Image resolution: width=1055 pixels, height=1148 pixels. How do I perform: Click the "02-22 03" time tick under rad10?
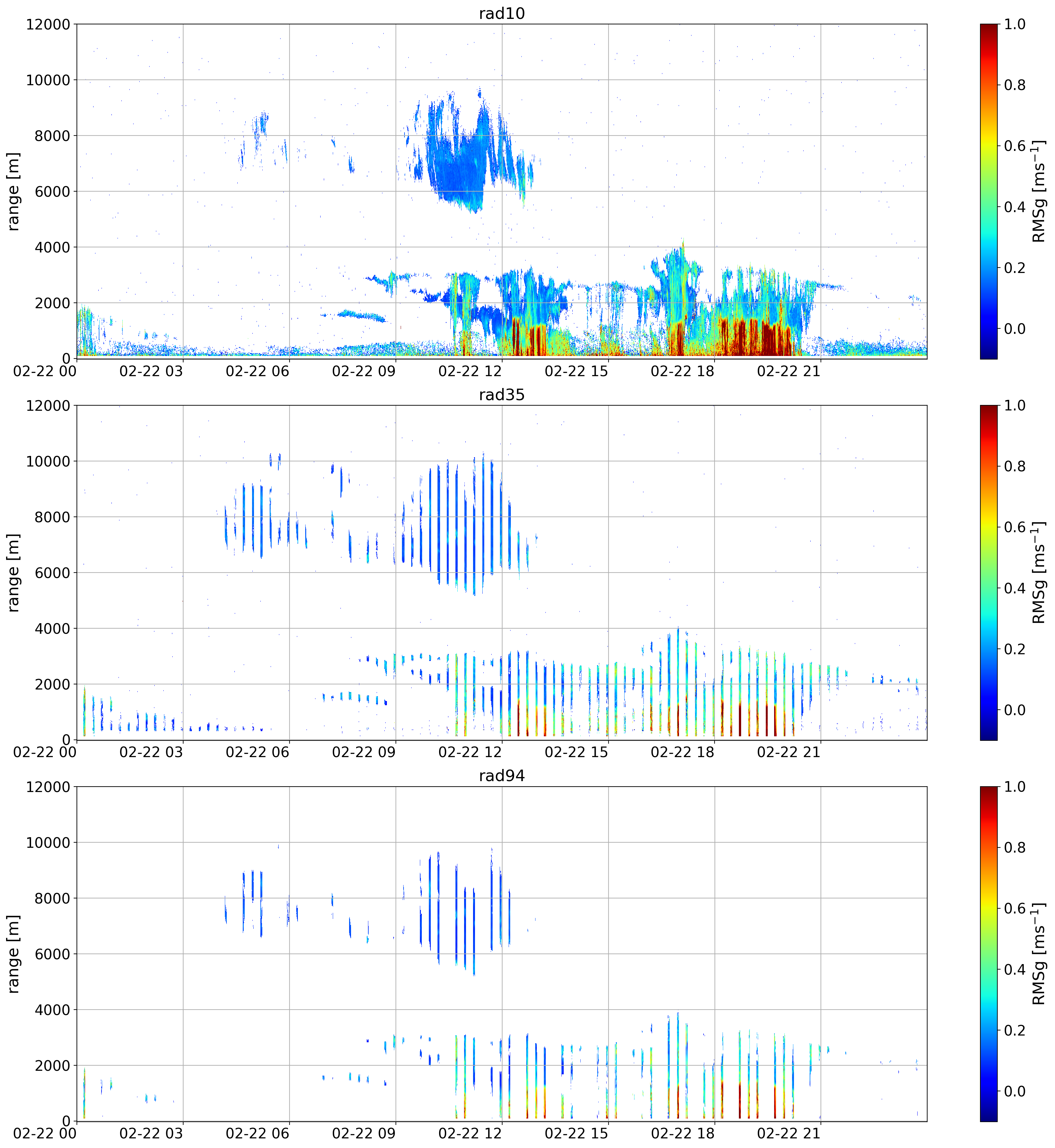(151, 371)
